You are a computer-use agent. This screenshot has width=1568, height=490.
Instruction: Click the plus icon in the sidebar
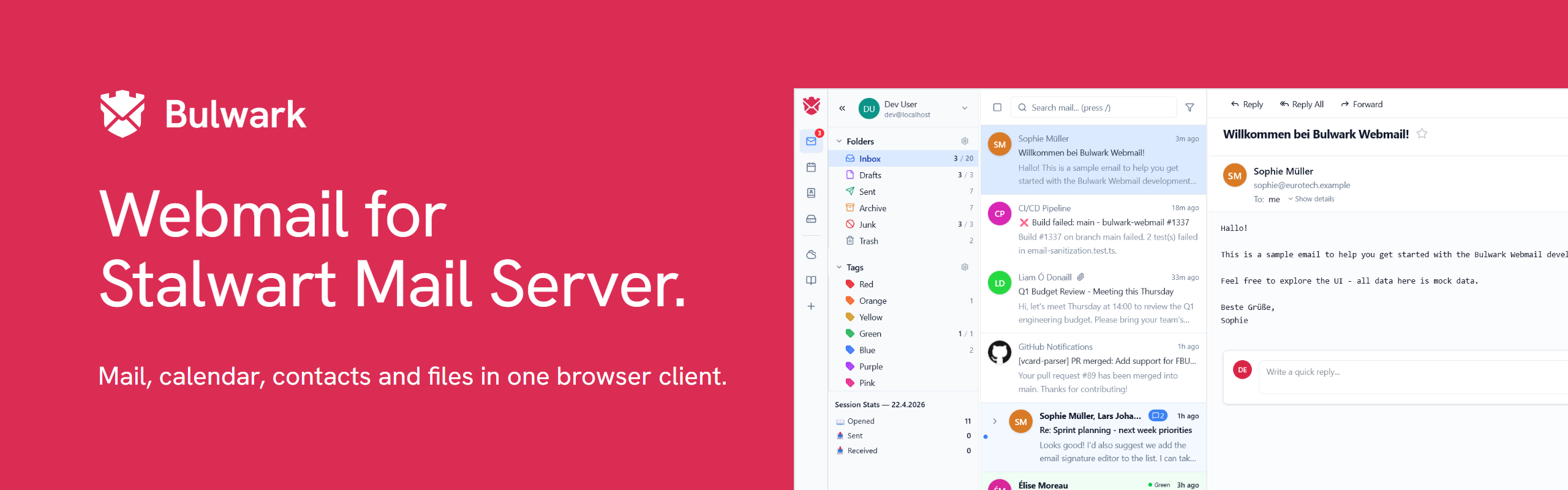click(x=811, y=306)
